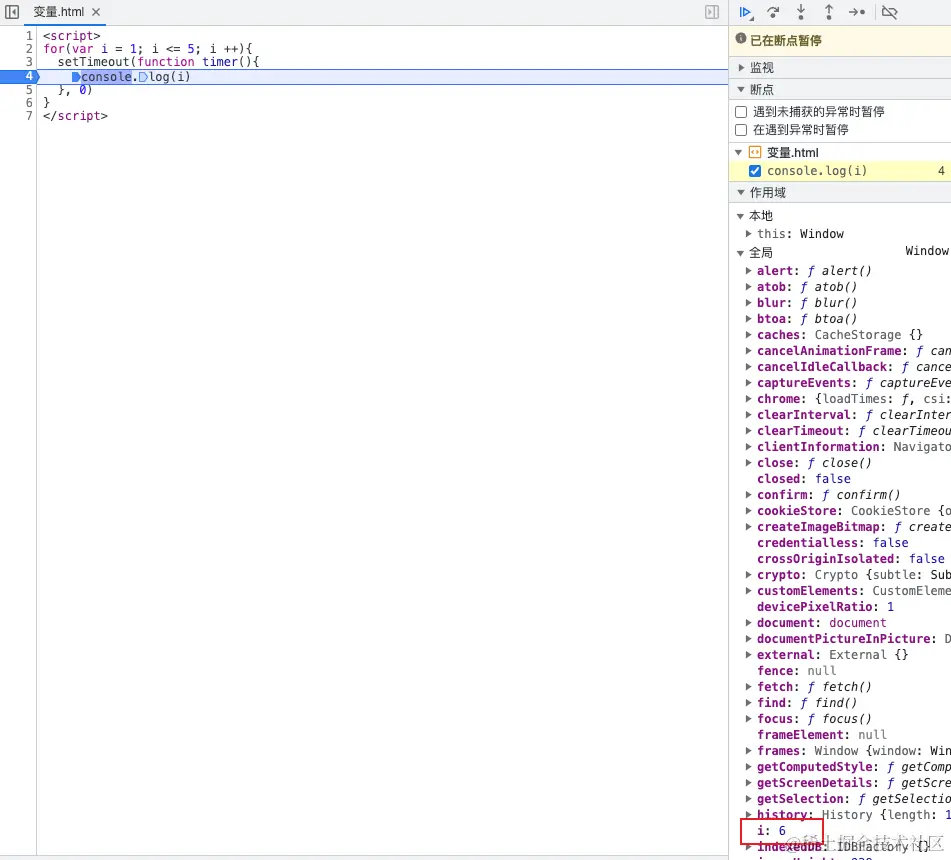Close the 变量.html tab
The width and height of the screenshot is (951, 860).
[96, 12]
